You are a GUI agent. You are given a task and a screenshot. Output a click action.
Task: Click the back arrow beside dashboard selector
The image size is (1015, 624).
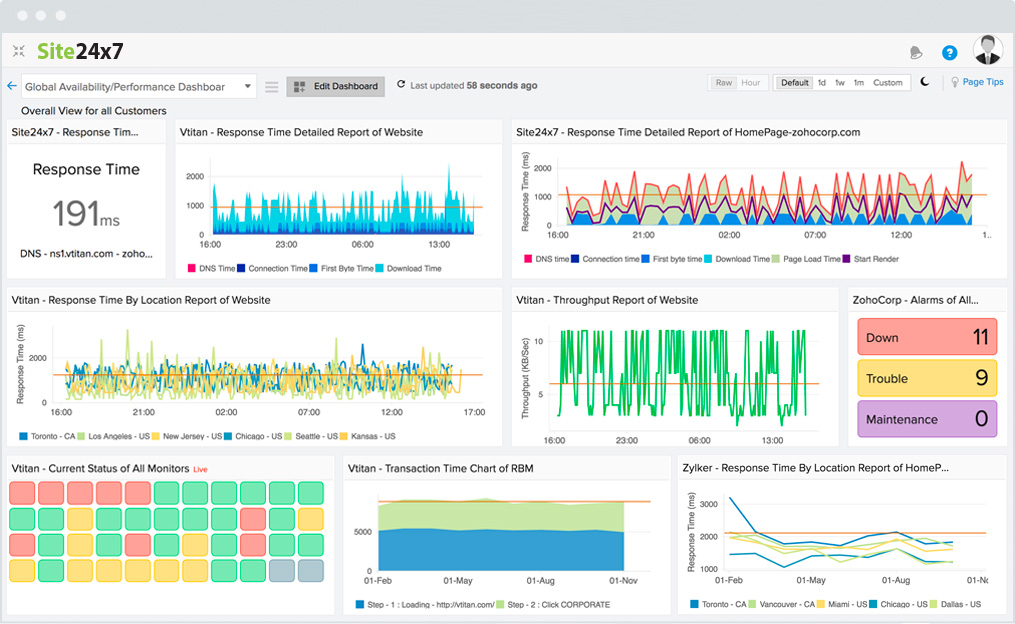click(x=11, y=86)
